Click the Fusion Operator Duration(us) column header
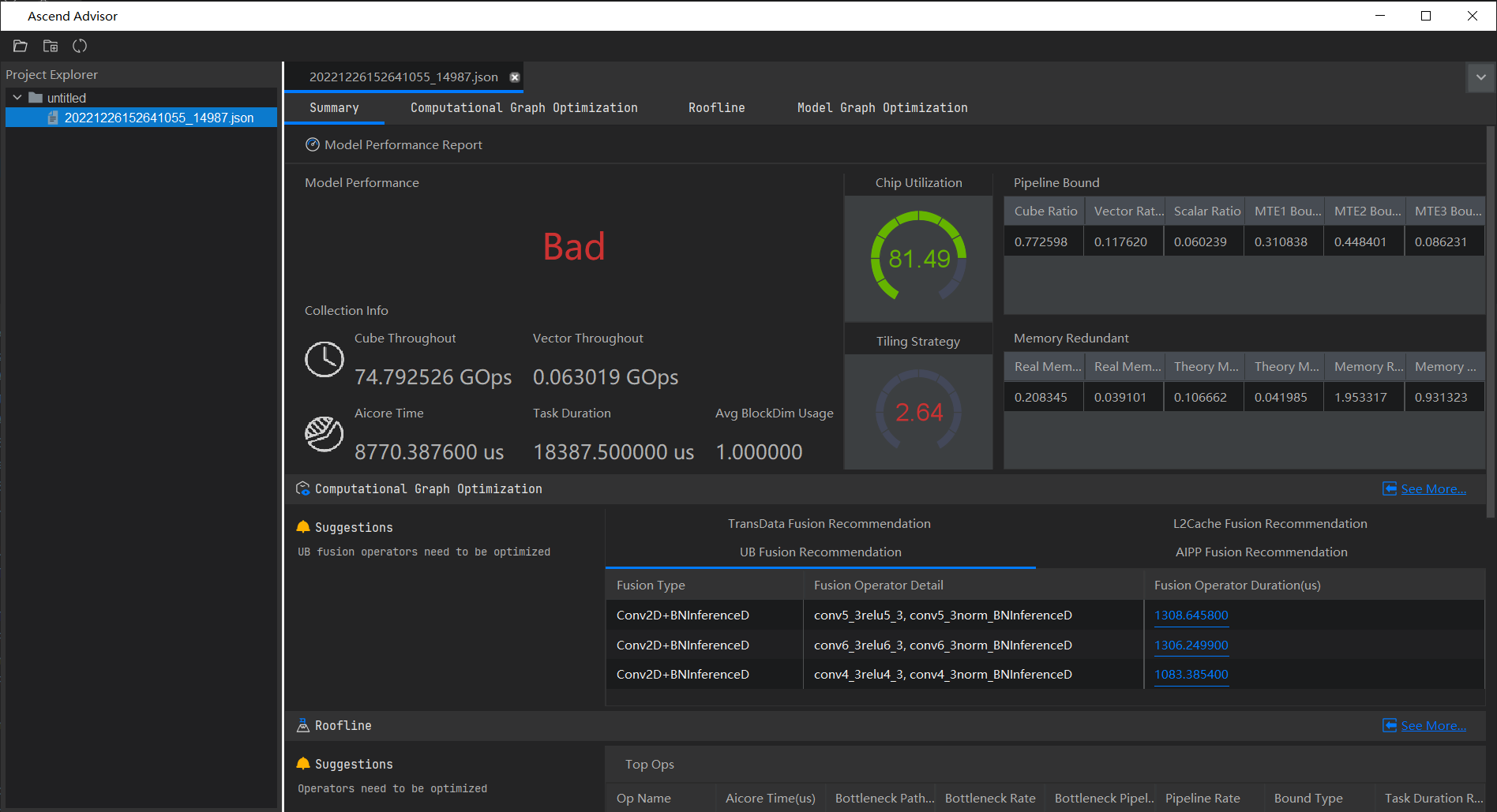The height and width of the screenshot is (812, 1497). click(x=1315, y=586)
